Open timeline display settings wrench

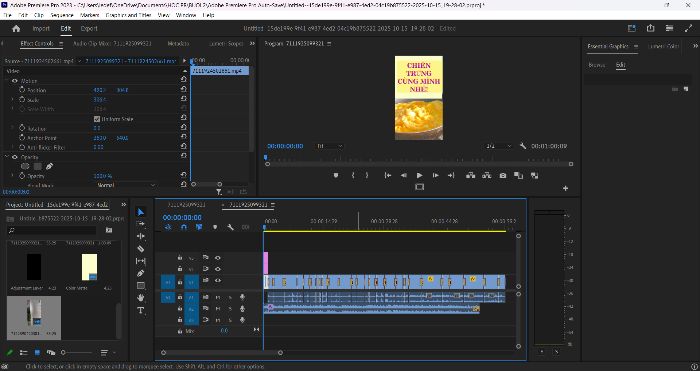pyautogui.click(x=230, y=227)
